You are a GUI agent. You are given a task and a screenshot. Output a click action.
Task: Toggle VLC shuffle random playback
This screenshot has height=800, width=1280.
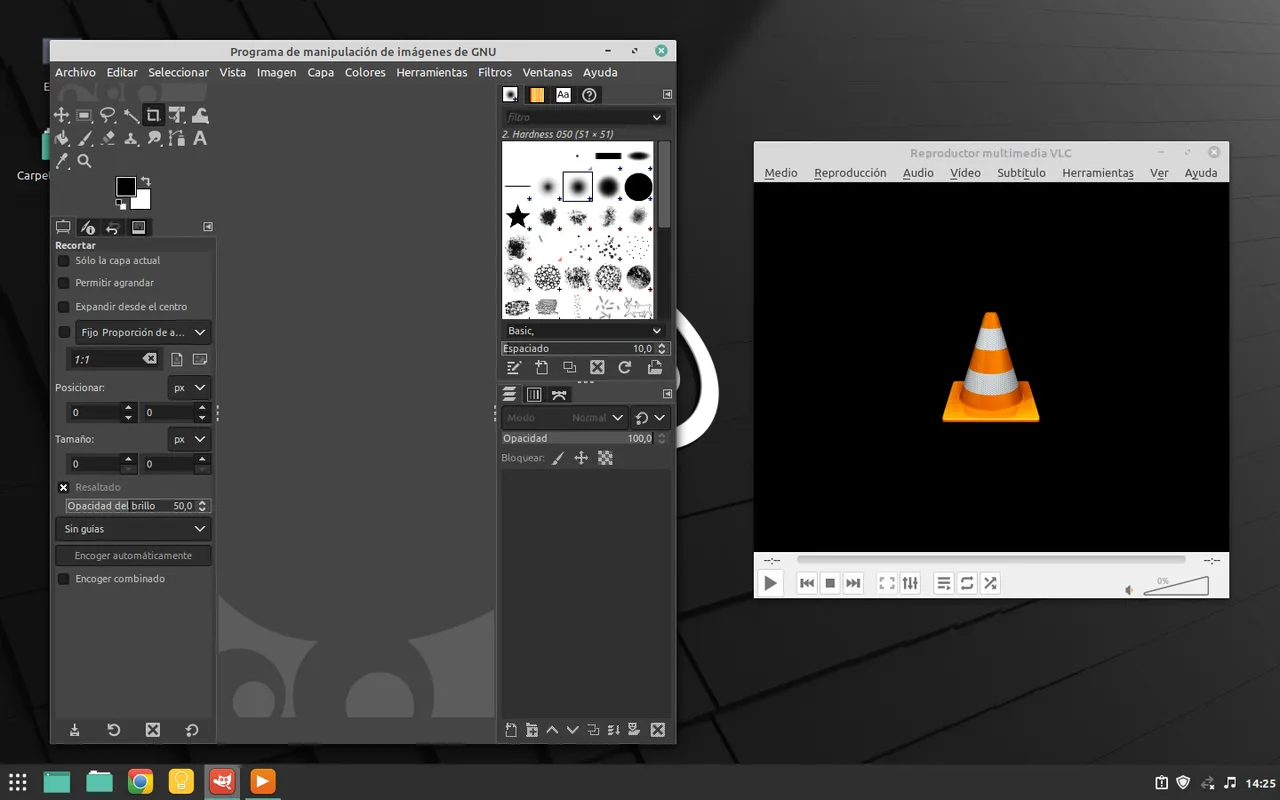point(990,583)
